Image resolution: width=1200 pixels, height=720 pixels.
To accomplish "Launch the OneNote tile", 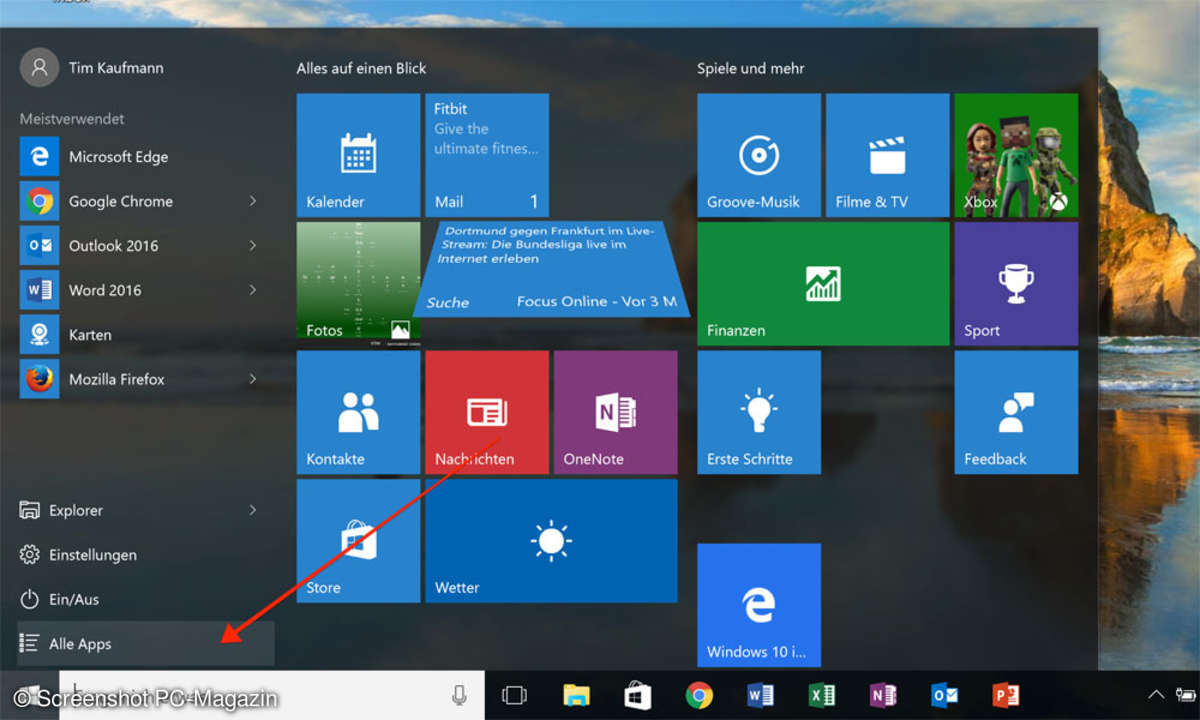I will coord(615,412).
